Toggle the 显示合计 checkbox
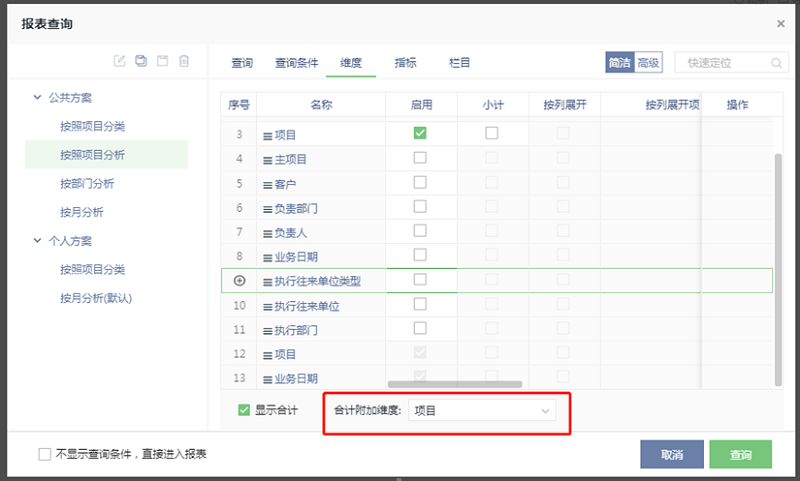 coord(244,410)
